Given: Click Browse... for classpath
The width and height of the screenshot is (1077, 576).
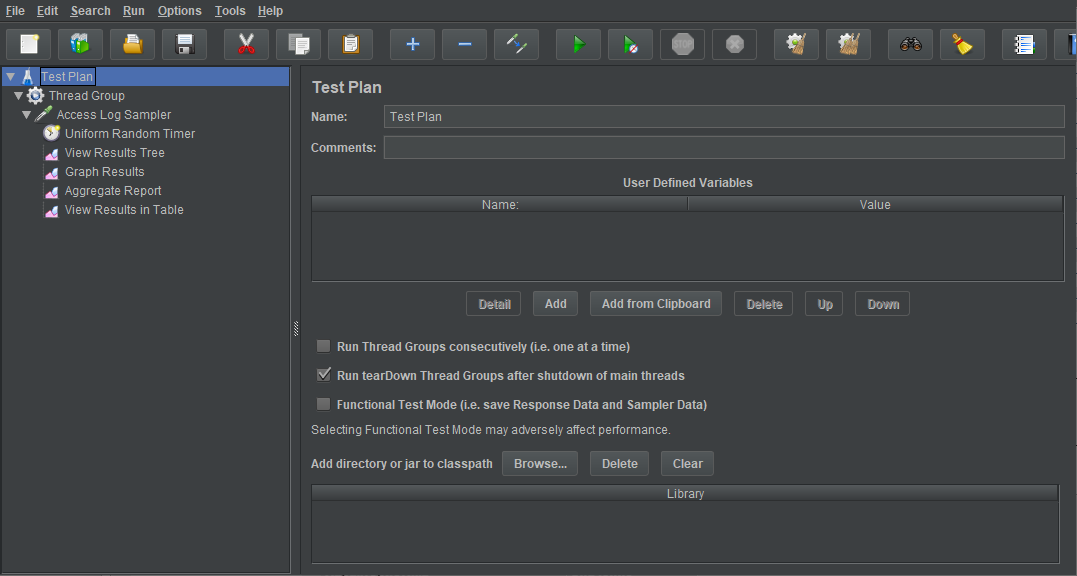Looking at the screenshot, I should coord(540,463).
